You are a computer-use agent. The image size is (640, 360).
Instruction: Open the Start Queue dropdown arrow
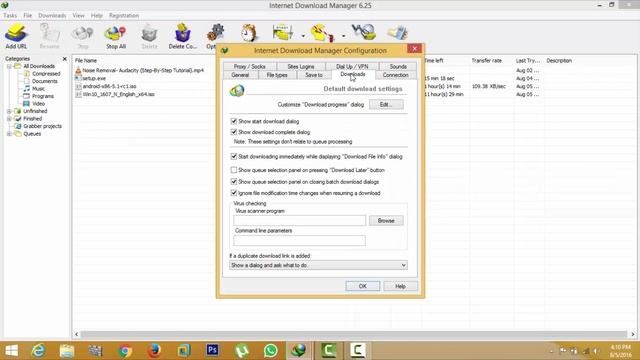click(x=303, y=36)
